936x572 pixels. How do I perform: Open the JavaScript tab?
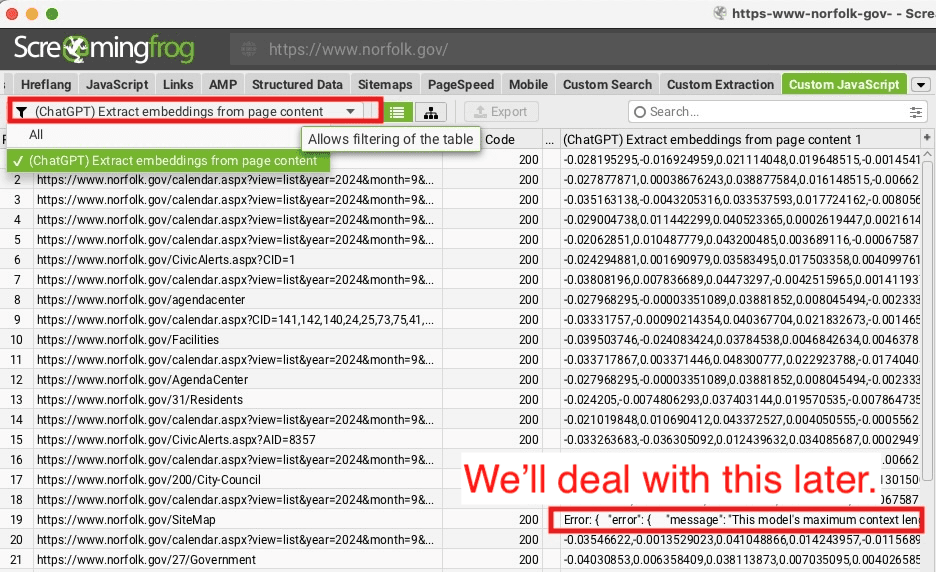pos(117,85)
